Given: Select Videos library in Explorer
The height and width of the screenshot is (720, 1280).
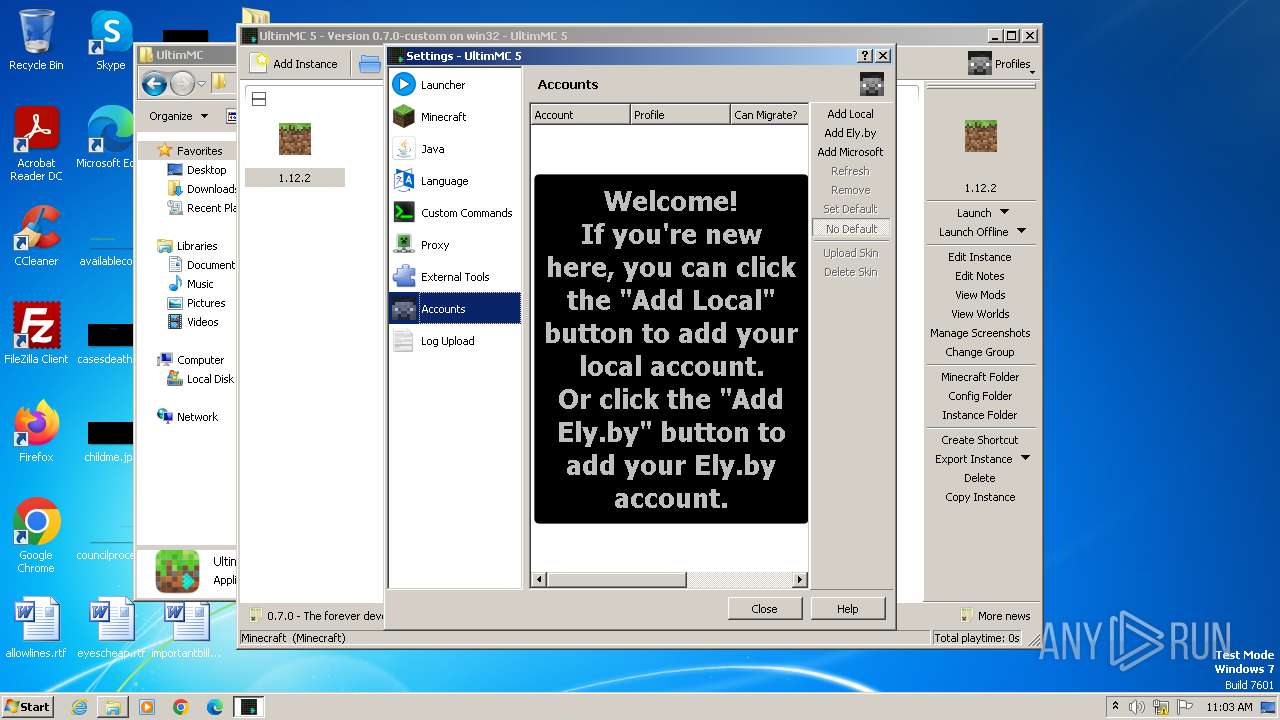Looking at the screenshot, I should pos(202,322).
